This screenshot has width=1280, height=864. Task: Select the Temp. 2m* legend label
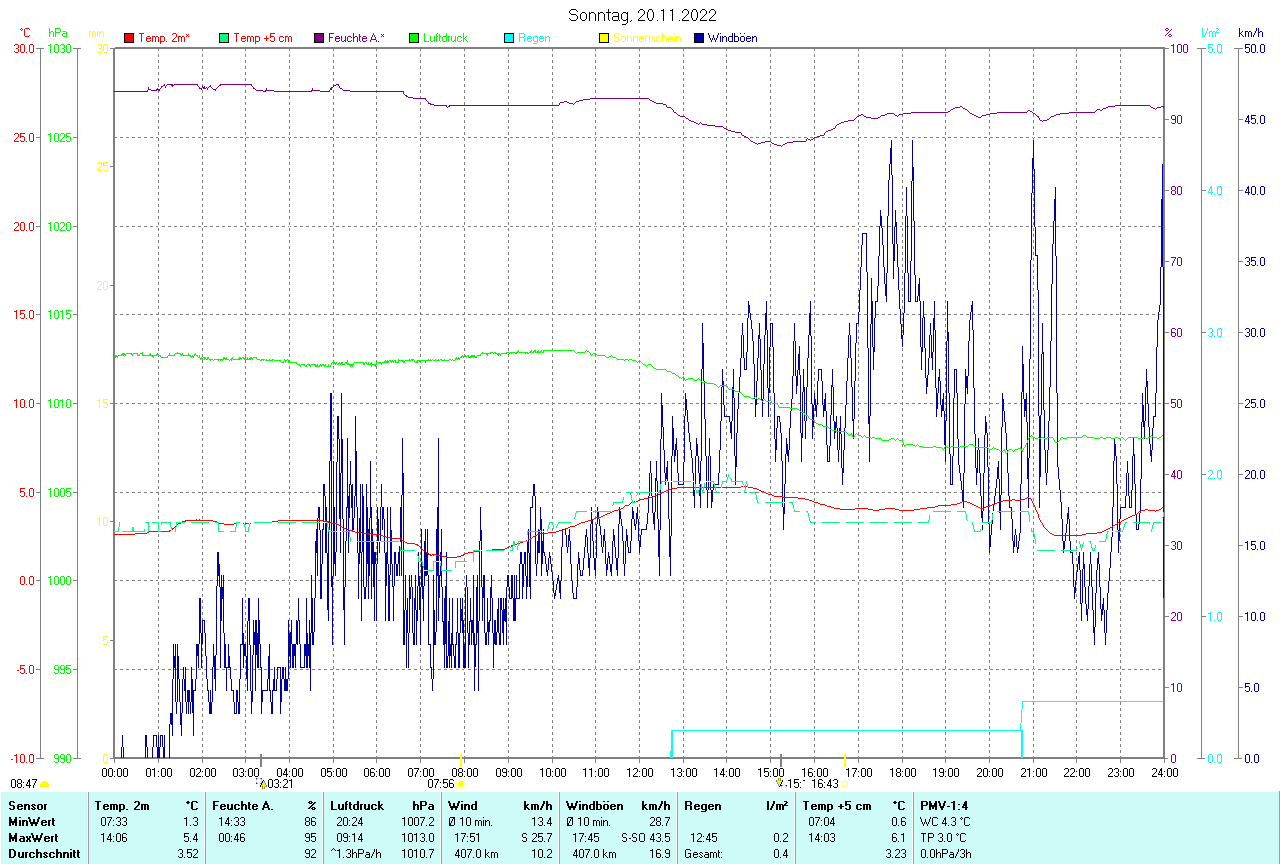pyautogui.click(x=164, y=38)
